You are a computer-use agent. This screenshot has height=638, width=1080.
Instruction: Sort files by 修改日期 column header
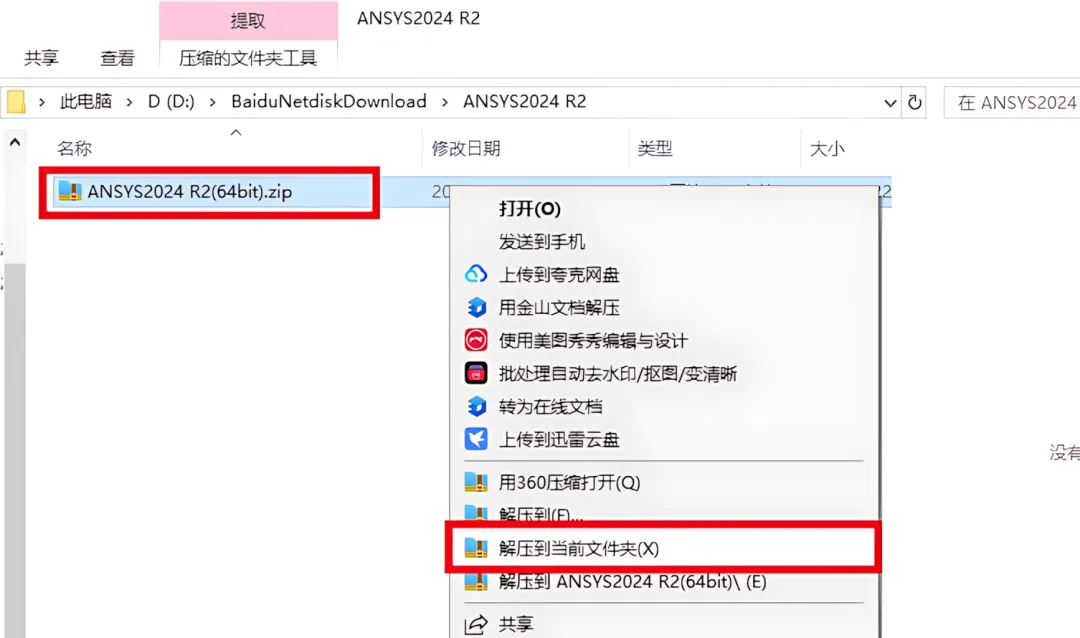[466, 148]
